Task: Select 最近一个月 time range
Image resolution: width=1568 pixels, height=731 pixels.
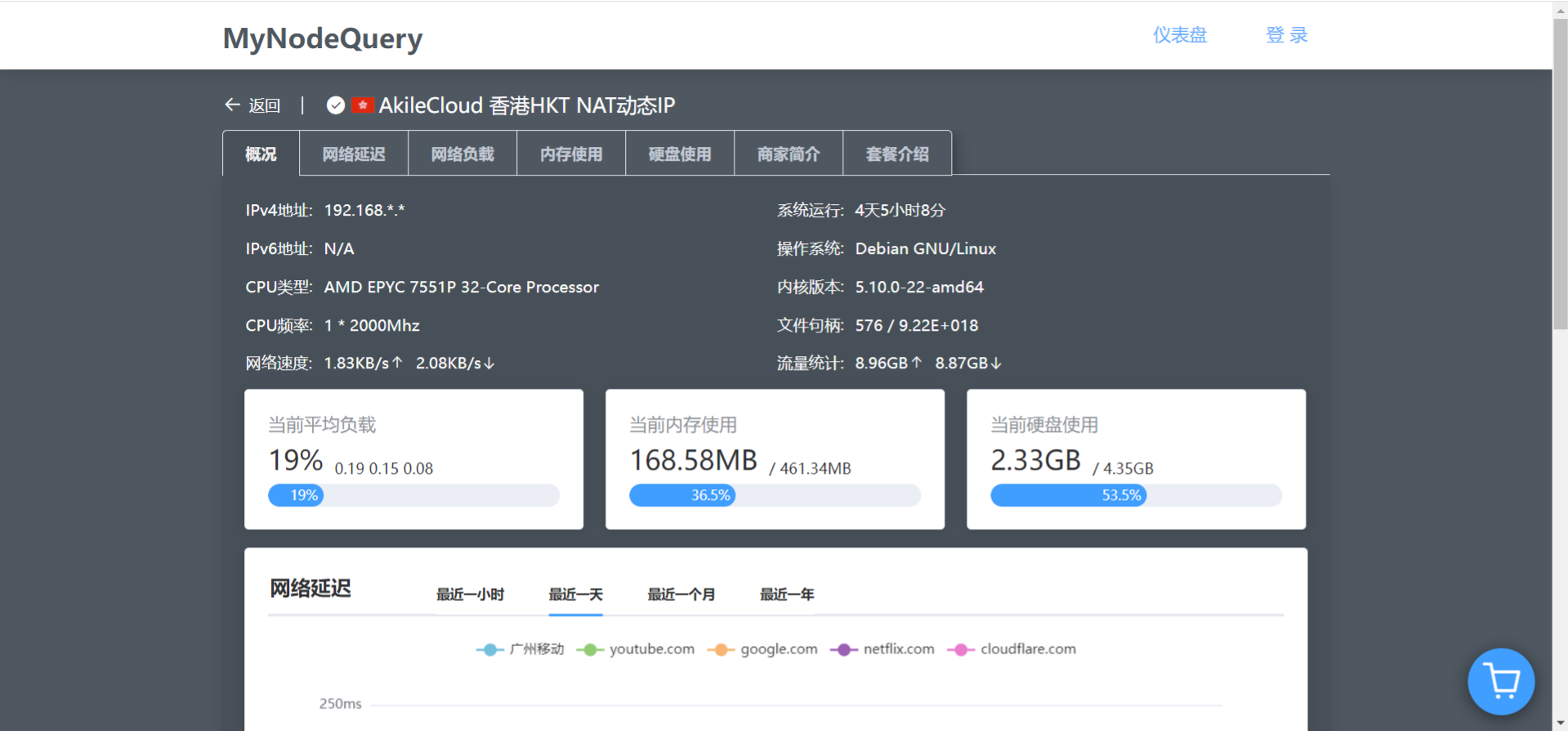Action: coord(681,595)
